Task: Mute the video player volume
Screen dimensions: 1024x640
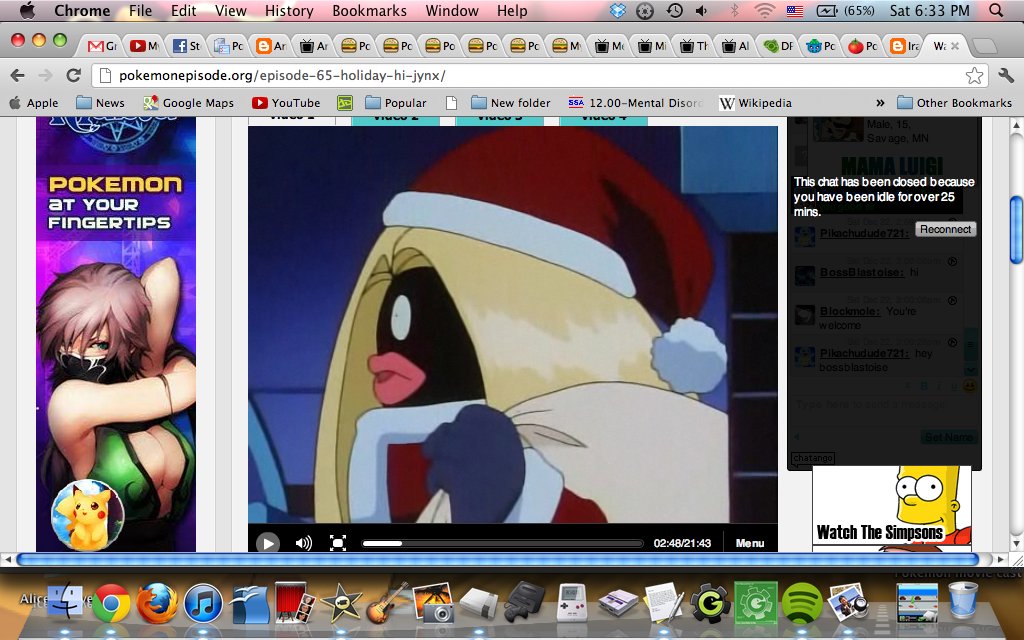Action: (x=304, y=543)
